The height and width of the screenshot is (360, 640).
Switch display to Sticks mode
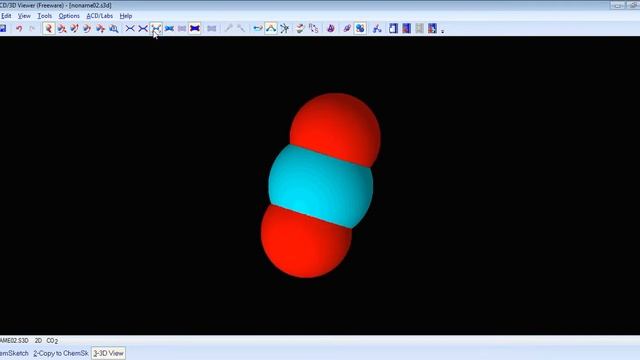coord(143,28)
